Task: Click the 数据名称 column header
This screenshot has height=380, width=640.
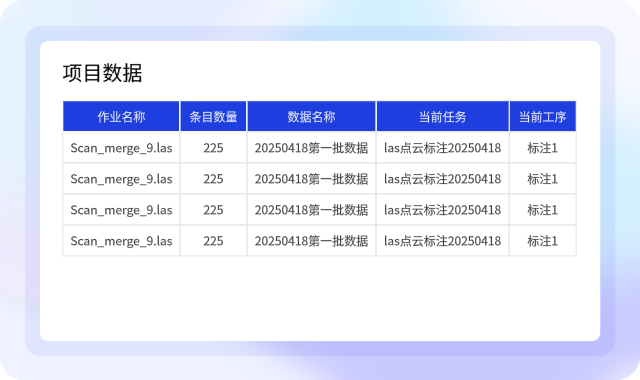Action: coord(311,117)
